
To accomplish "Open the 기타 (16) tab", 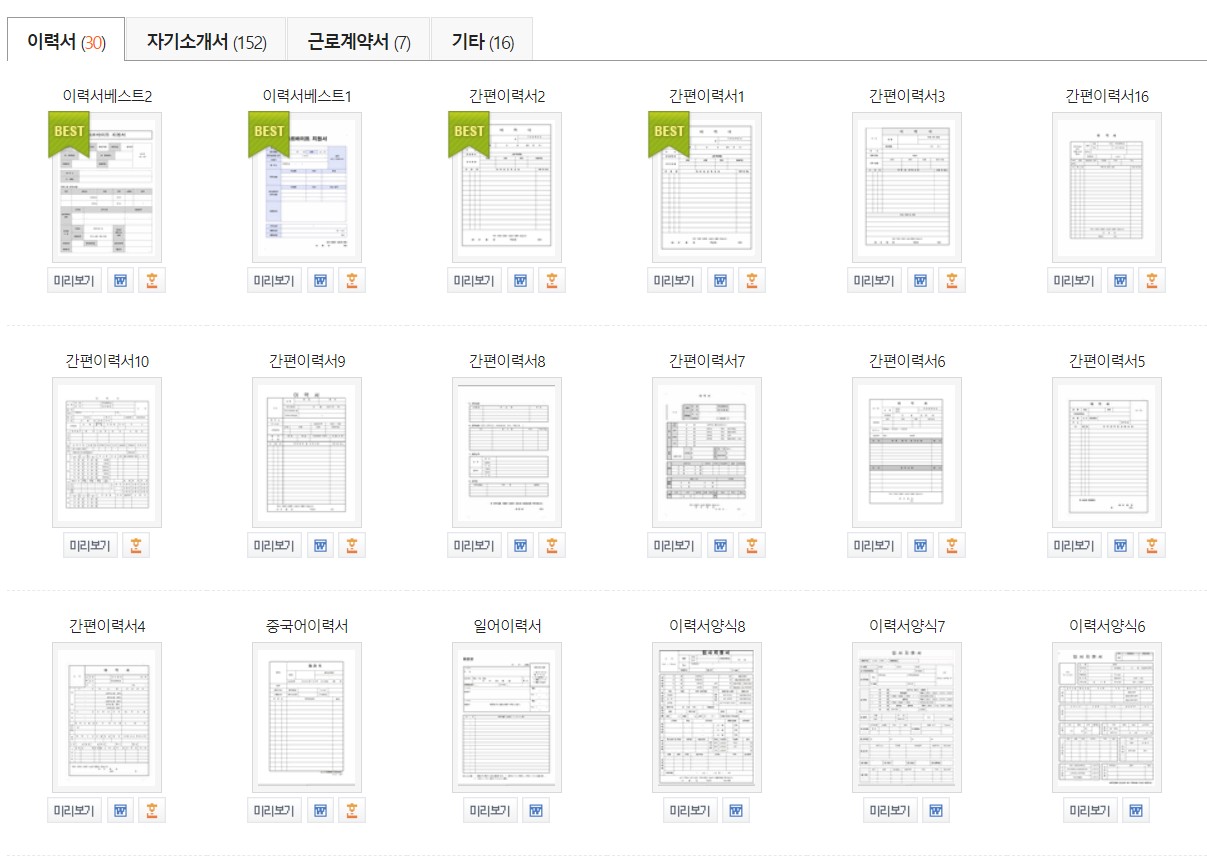I will click(x=482, y=41).
